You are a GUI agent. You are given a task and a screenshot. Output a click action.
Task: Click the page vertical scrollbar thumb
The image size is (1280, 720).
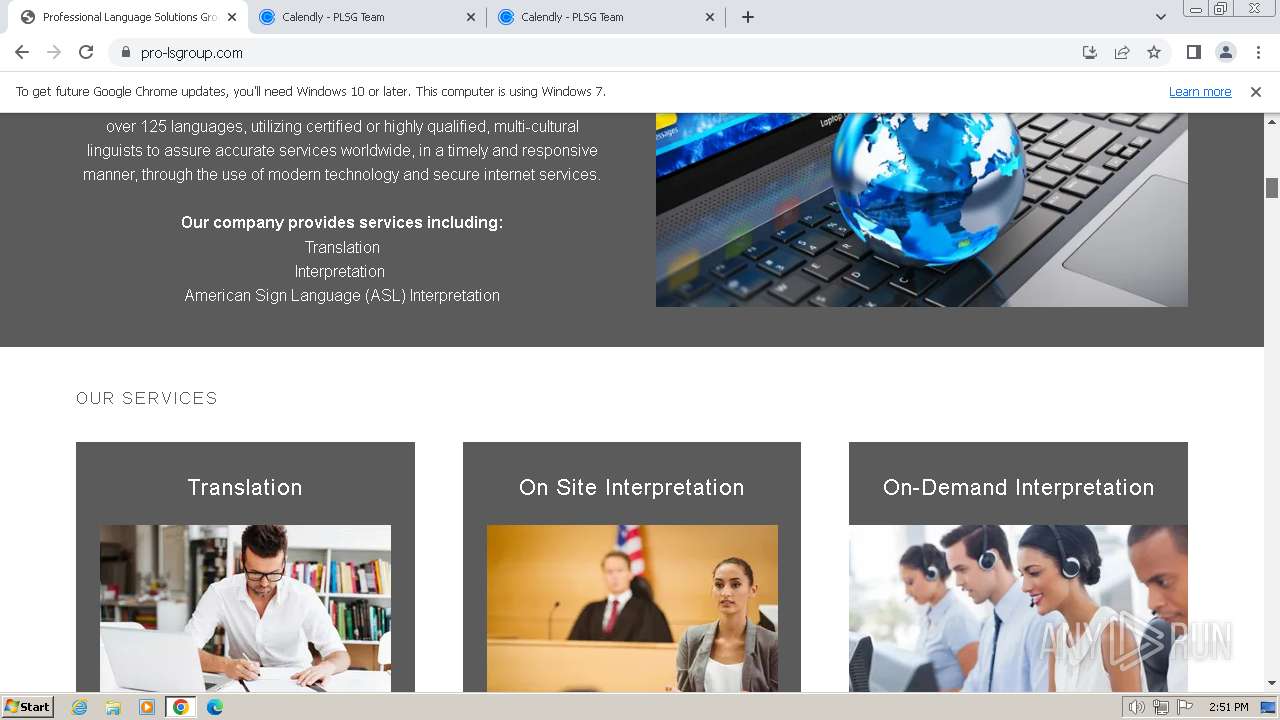coord(1272,187)
